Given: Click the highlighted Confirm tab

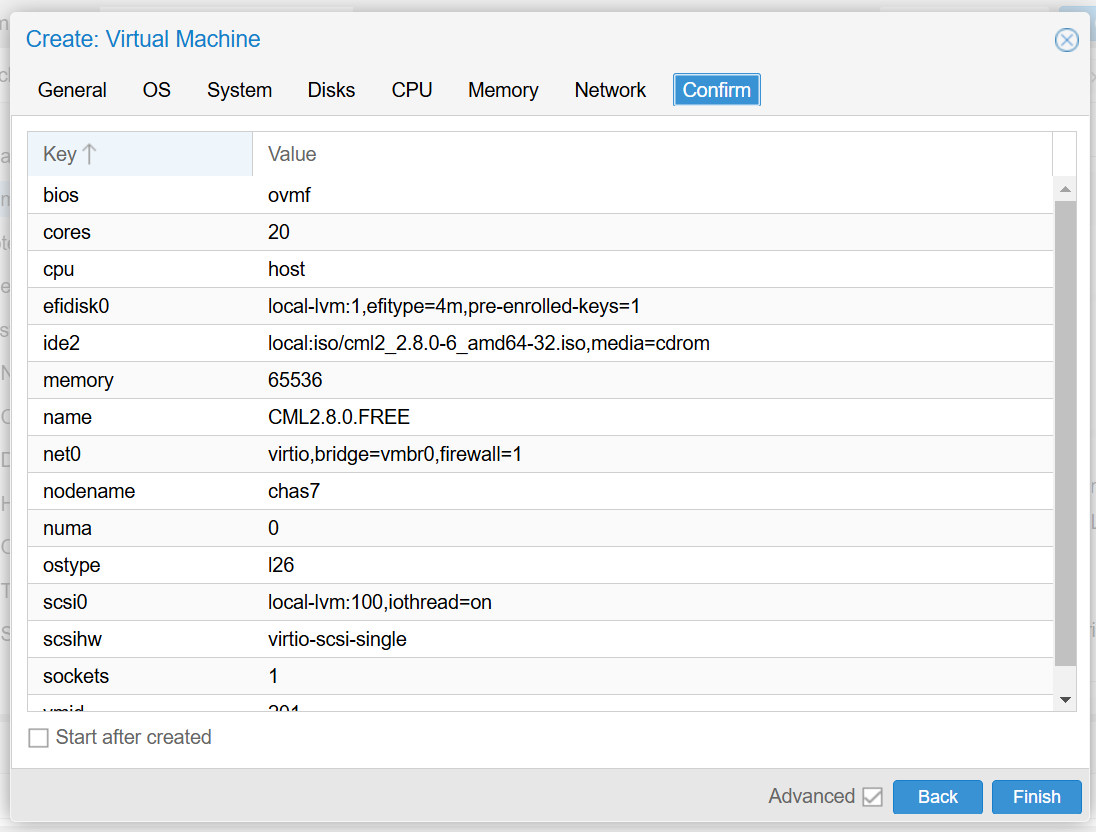Looking at the screenshot, I should pyautogui.click(x=716, y=90).
